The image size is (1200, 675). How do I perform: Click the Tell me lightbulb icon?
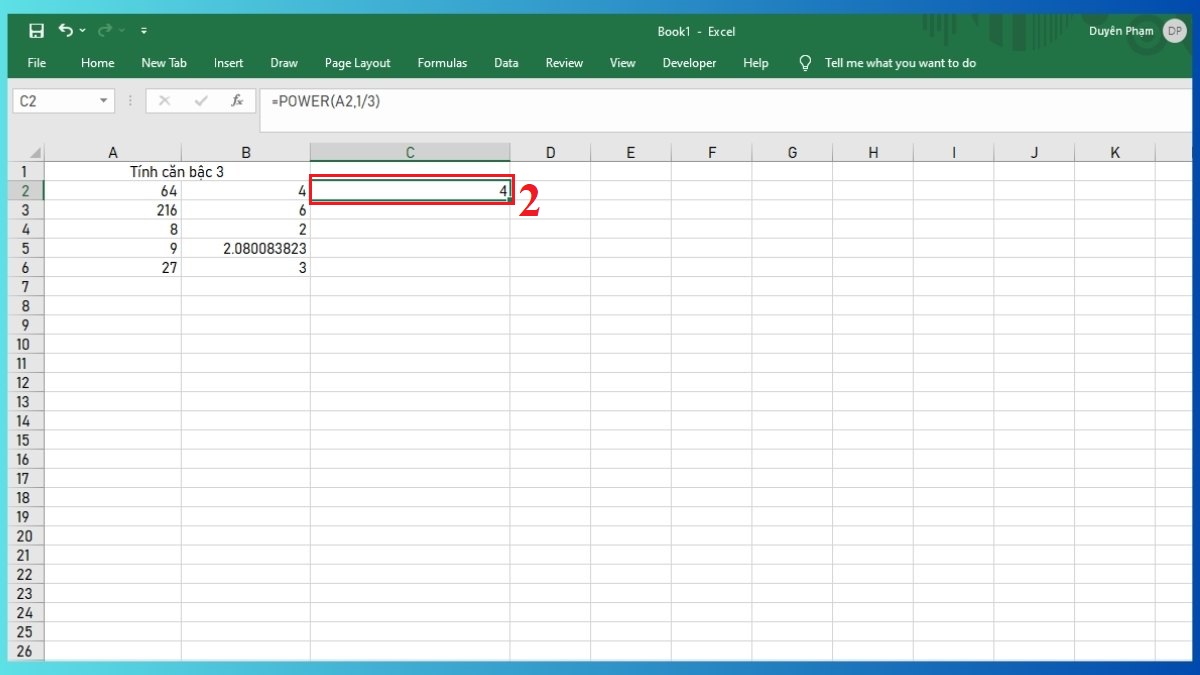point(805,62)
